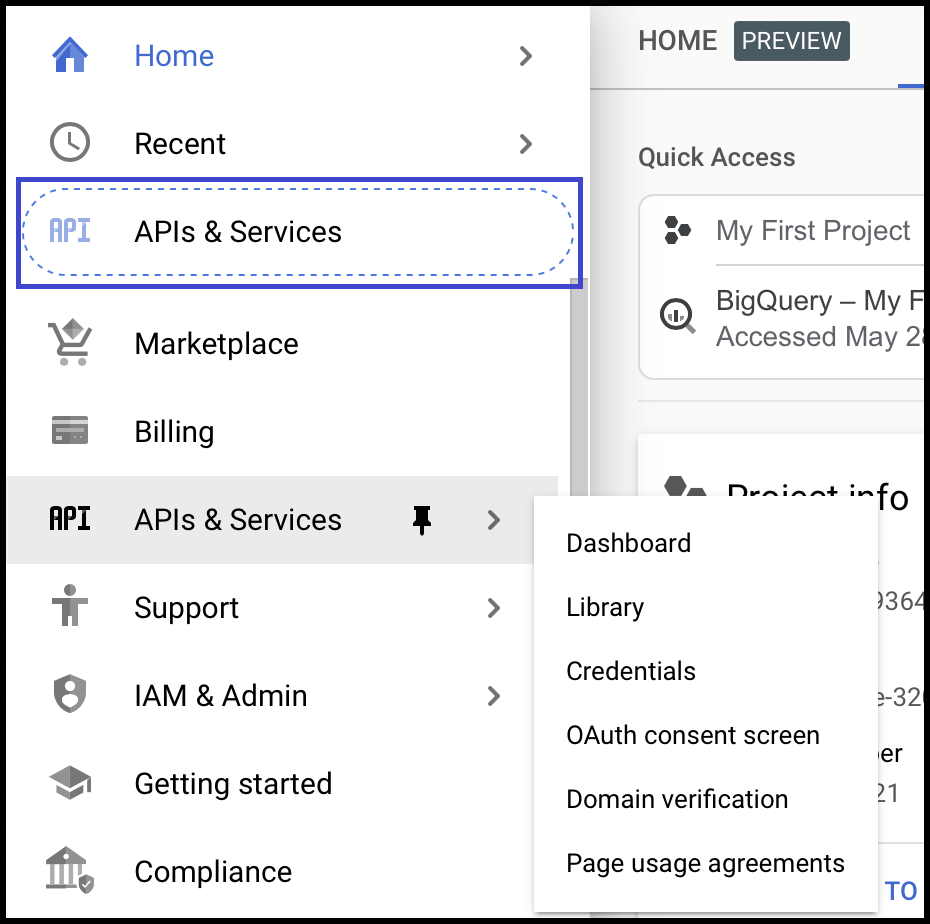The width and height of the screenshot is (930, 924).
Task: Expand the Home menu item
Action: 526,56
